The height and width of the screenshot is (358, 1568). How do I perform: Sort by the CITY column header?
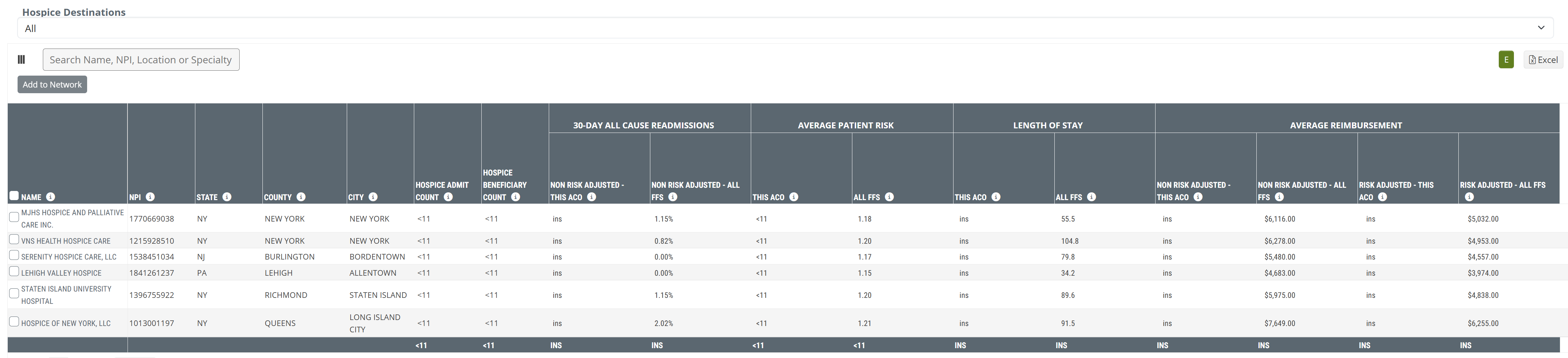coord(356,197)
